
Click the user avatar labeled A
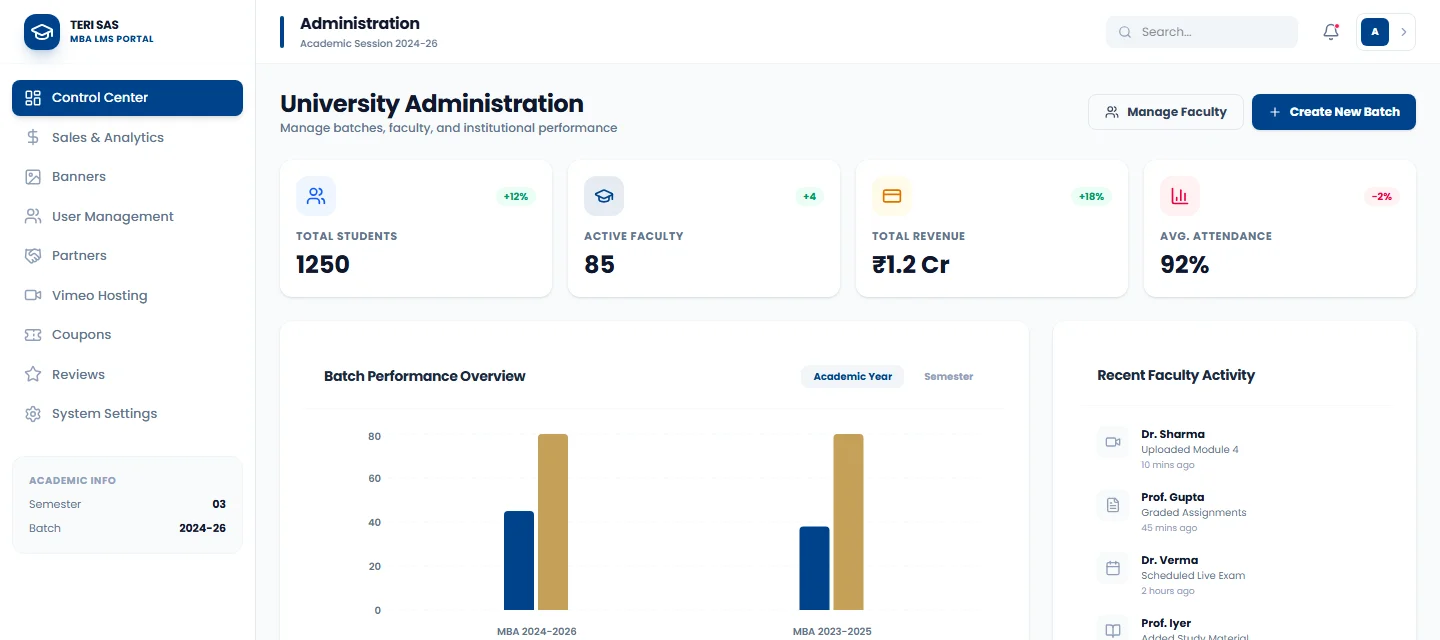1375,32
